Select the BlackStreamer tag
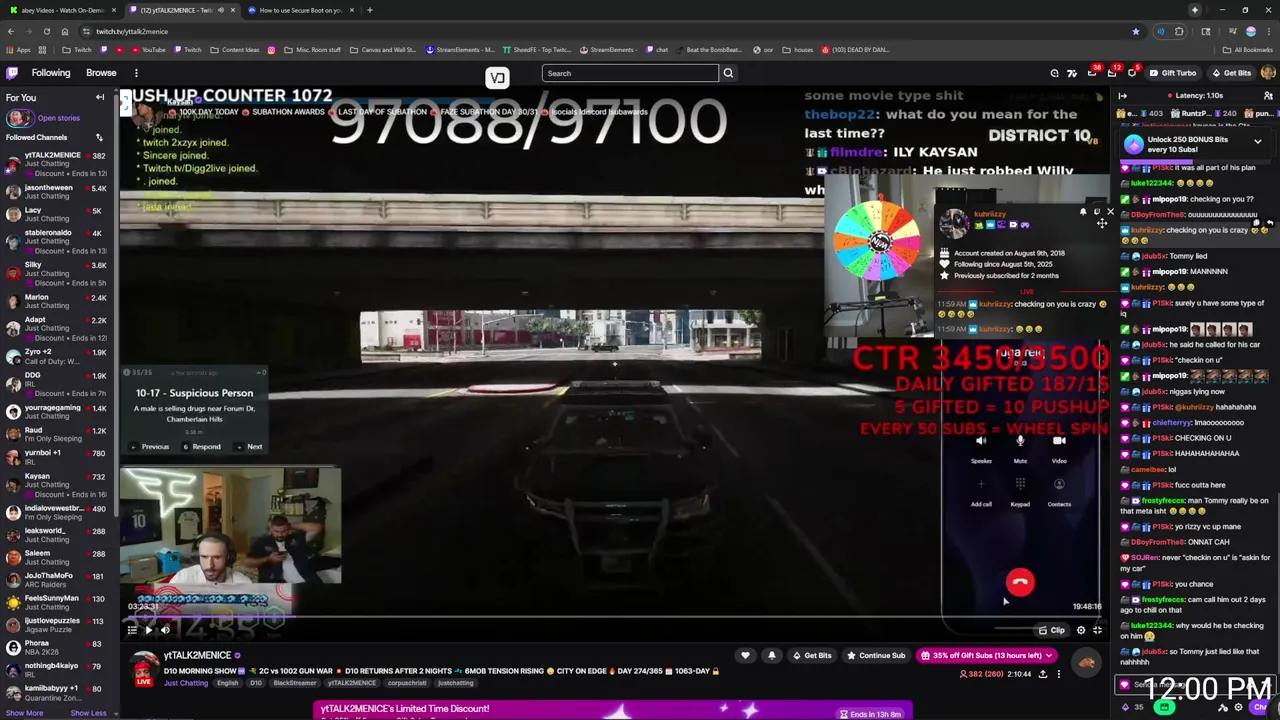This screenshot has width=1280, height=720. (x=295, y=683)
